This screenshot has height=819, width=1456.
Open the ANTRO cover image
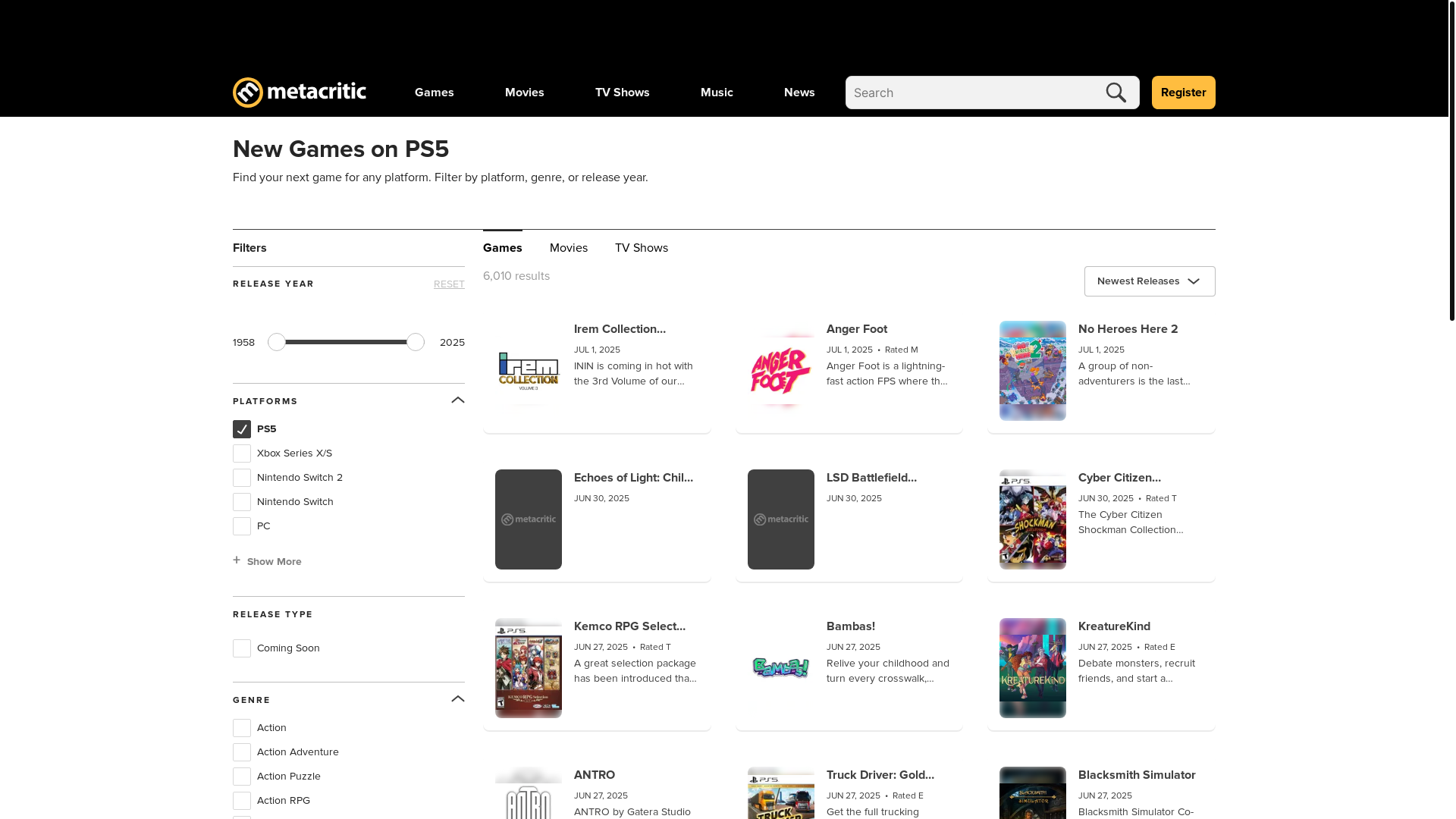(x=529, y=793)
